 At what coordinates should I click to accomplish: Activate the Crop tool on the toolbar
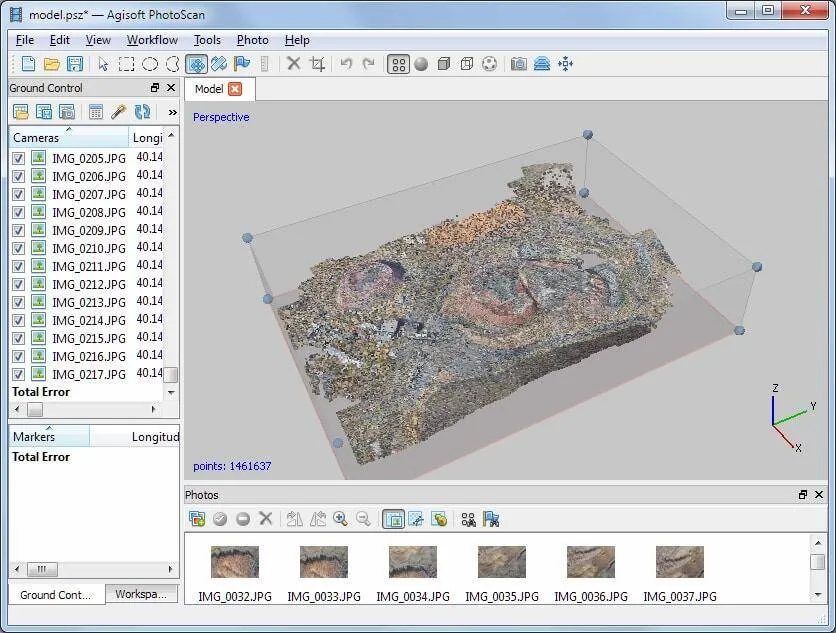[x=317, y=63]
